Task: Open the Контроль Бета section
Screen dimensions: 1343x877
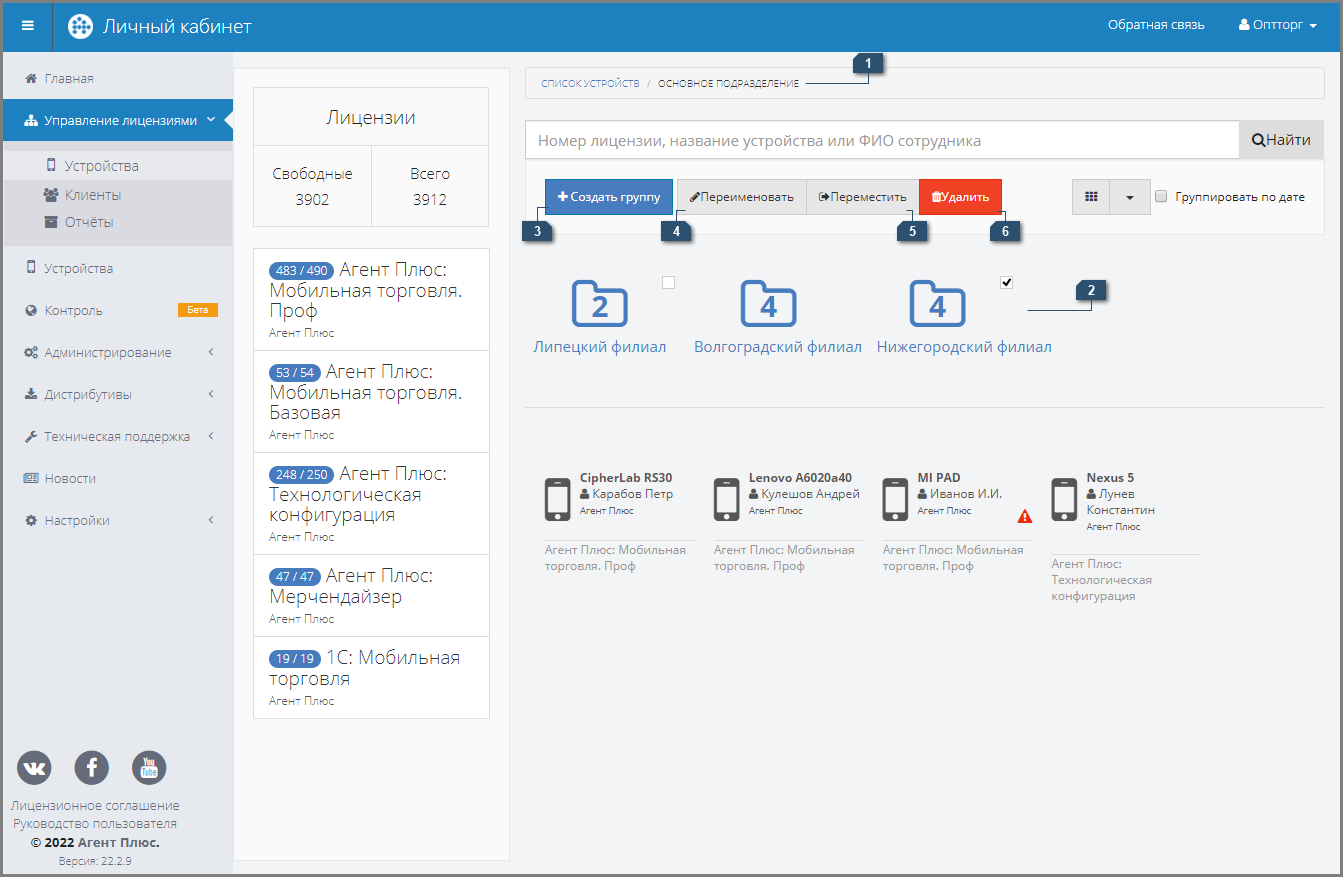Action: point(118,310)
